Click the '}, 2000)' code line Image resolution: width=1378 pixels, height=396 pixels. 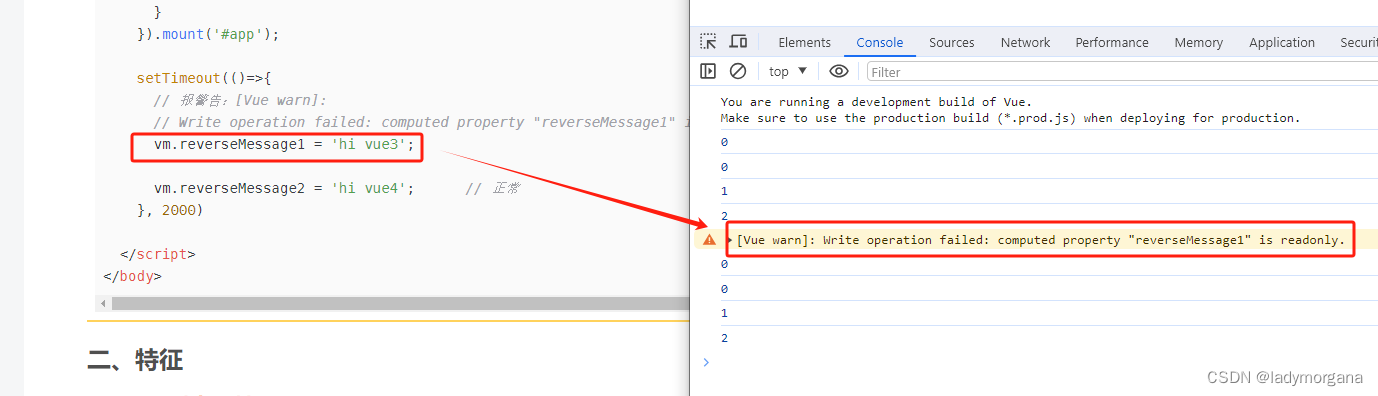(x=169, y=210)
